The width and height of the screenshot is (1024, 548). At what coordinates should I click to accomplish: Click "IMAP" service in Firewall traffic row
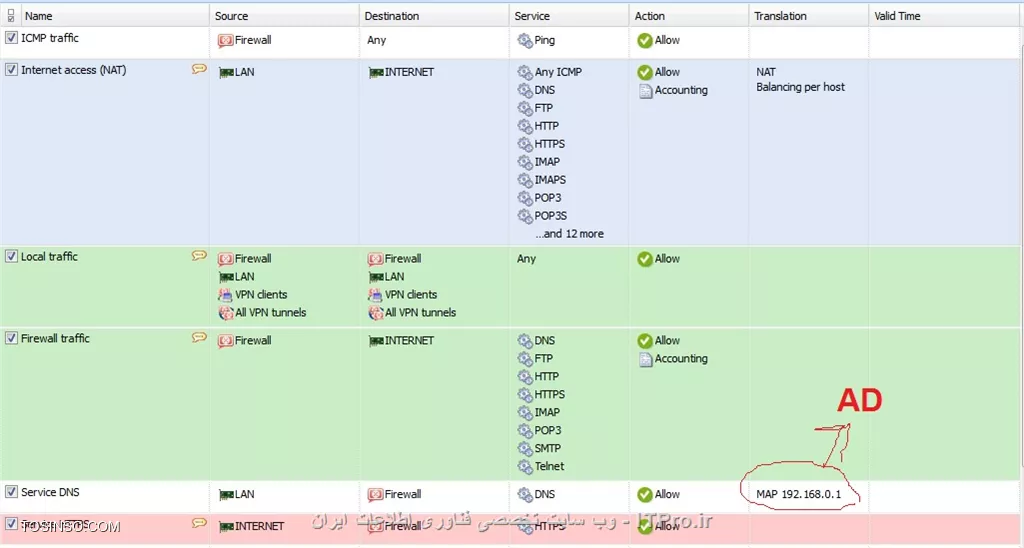coord(547,413)
